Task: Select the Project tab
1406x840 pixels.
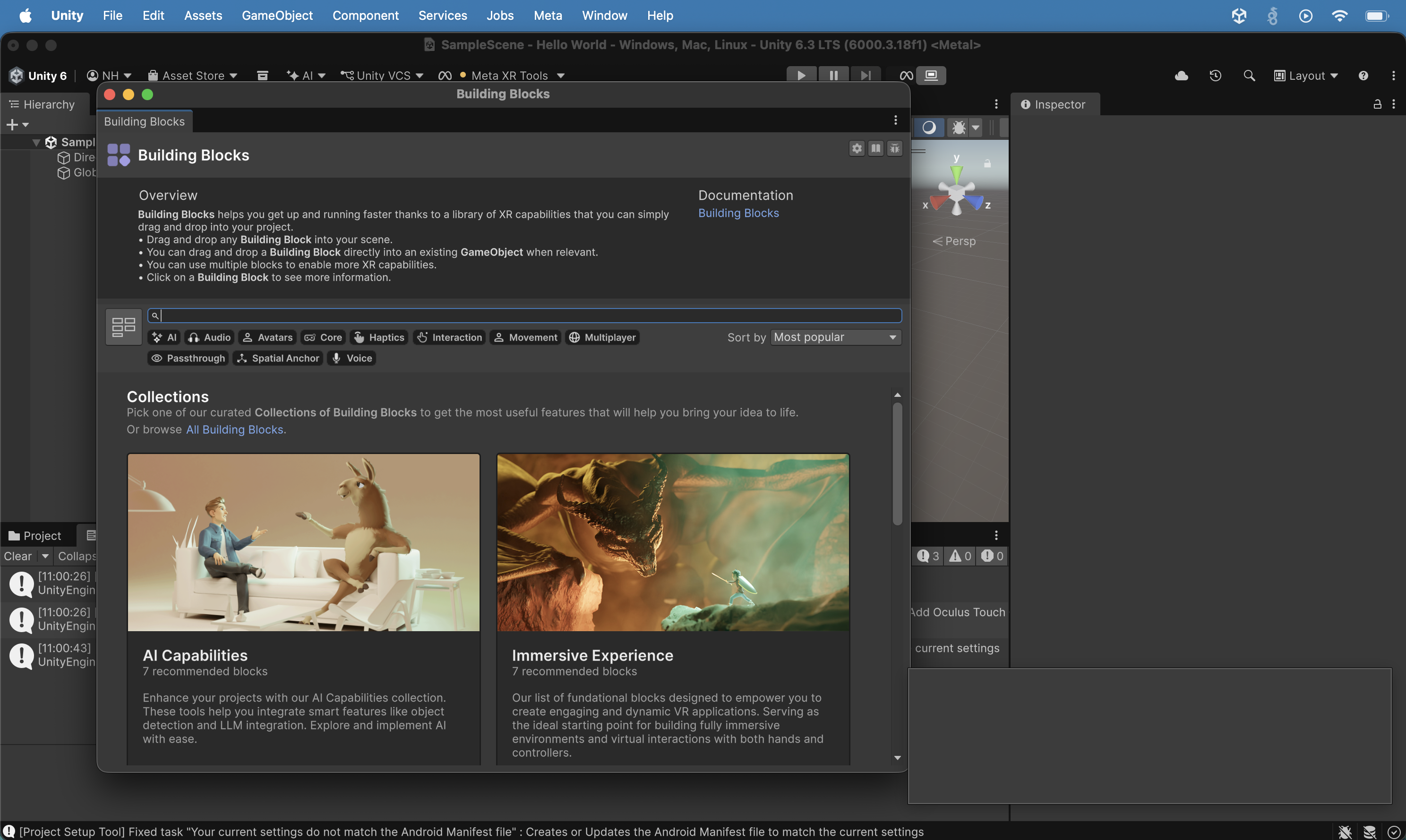Action: (35, 535)
